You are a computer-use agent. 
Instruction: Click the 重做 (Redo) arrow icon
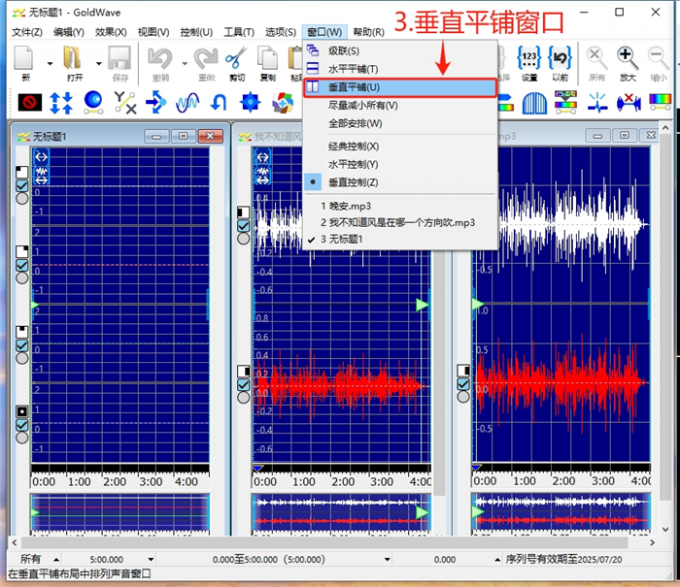206,59
